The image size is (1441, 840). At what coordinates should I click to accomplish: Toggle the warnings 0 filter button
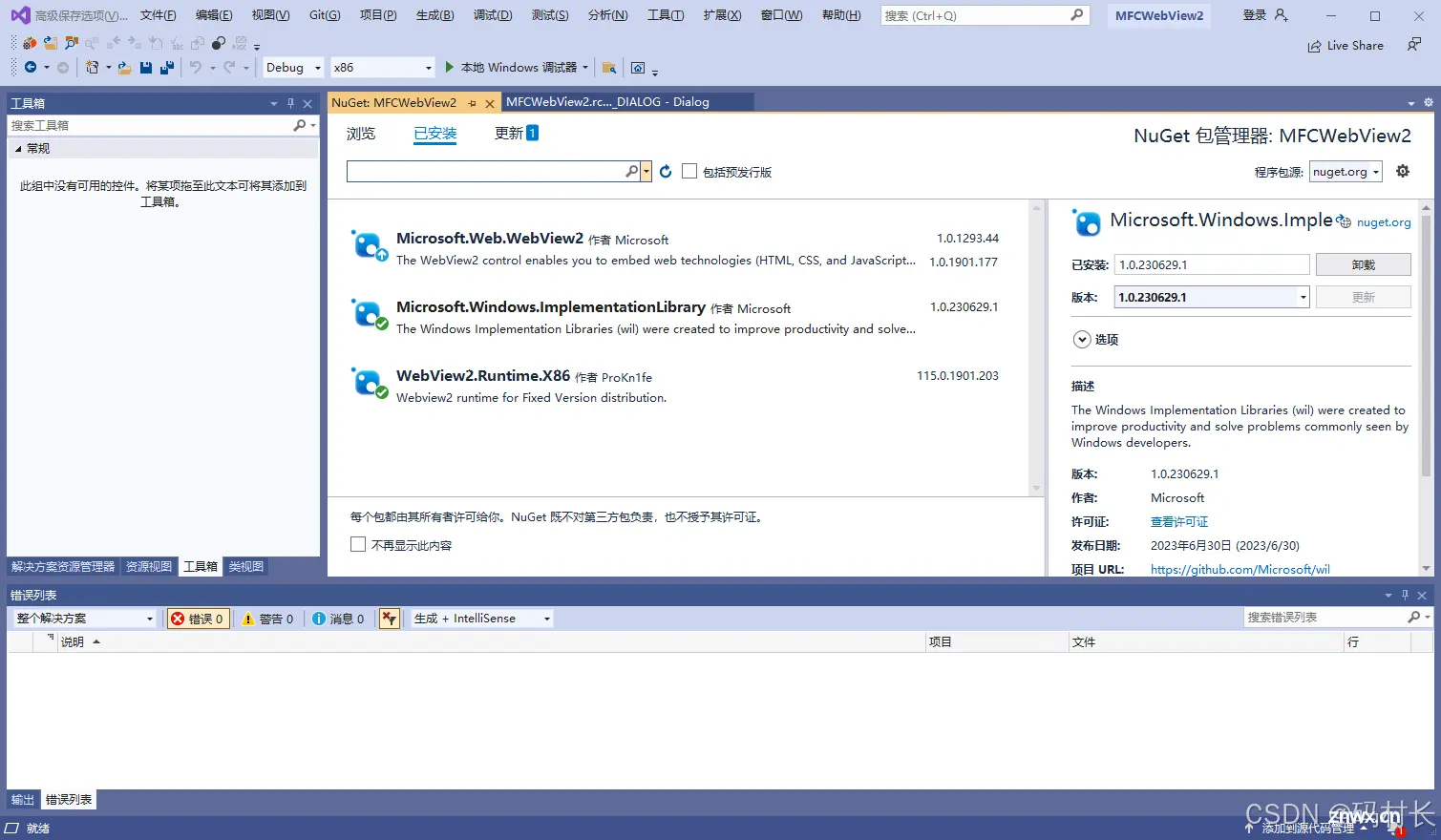pyautogui.click(x=267, y=619)
